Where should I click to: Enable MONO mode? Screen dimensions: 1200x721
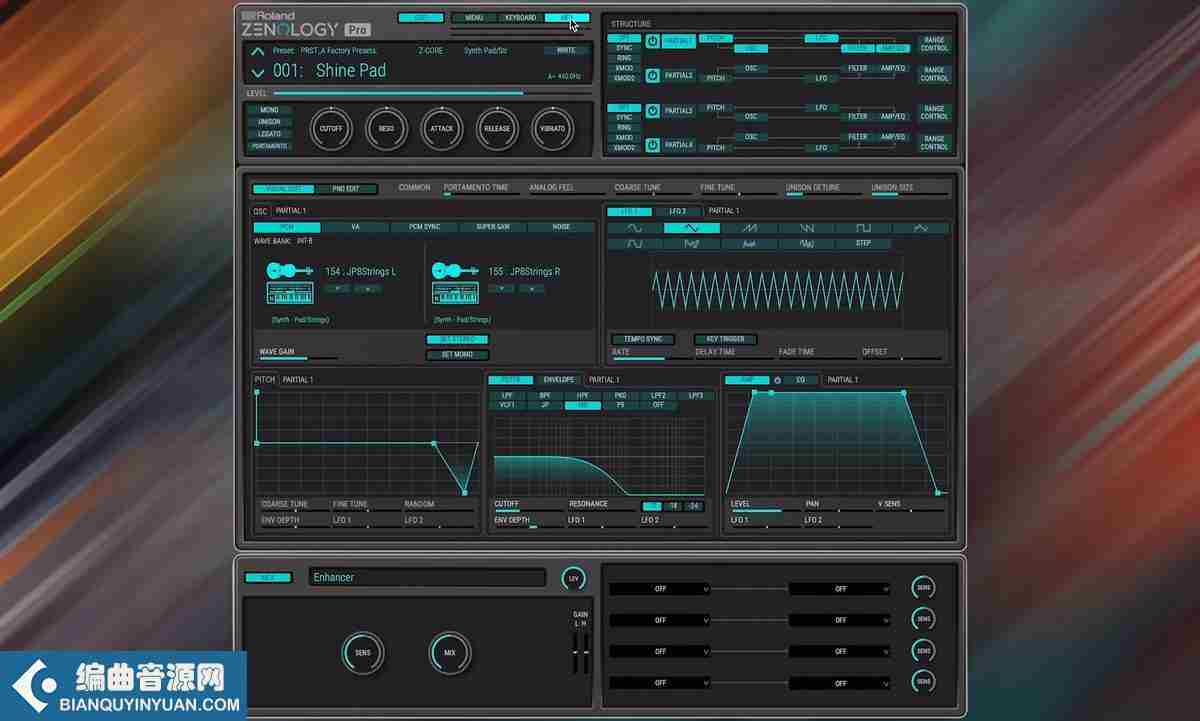click(270, 110)
